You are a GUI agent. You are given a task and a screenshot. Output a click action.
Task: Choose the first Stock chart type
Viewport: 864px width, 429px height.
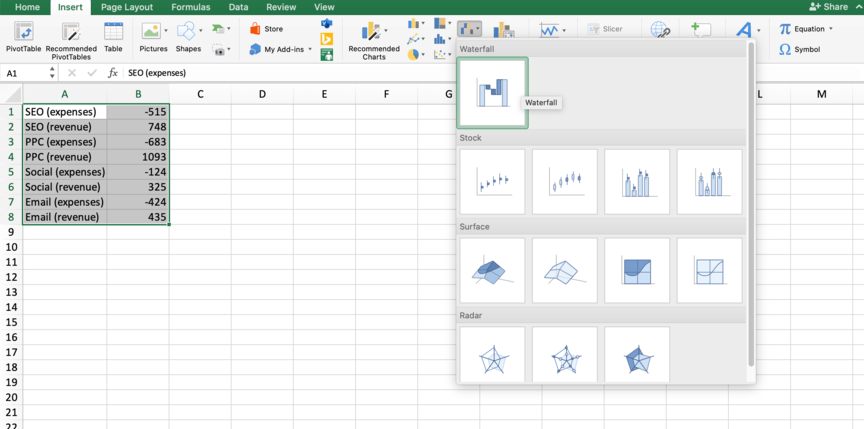click(x=492, y=181)
